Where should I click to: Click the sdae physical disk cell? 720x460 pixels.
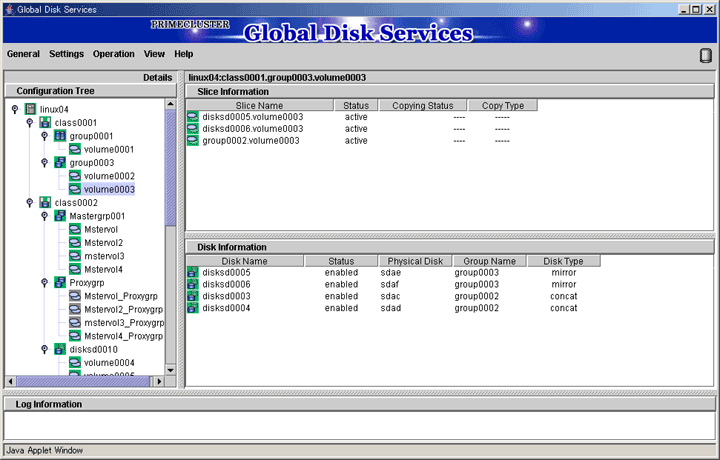[391, 272]
